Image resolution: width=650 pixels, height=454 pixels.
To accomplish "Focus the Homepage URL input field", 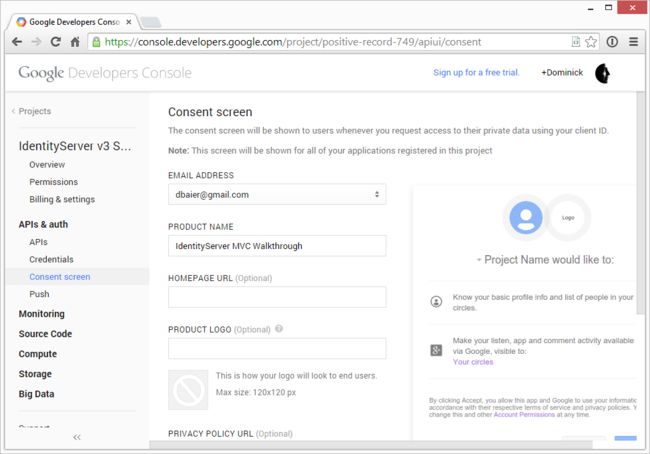I will (277, 297).
